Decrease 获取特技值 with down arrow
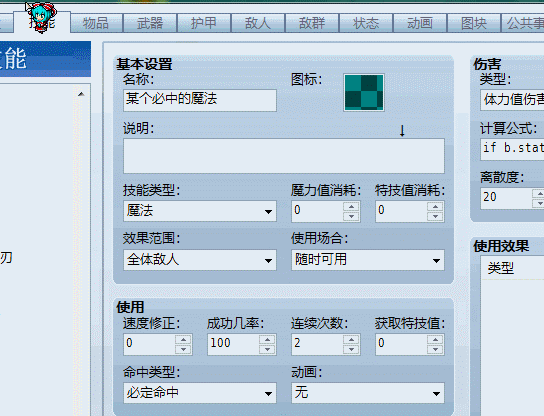Image resolution: width=544 pixels, height=416 pixels. [x=435, y=349]
